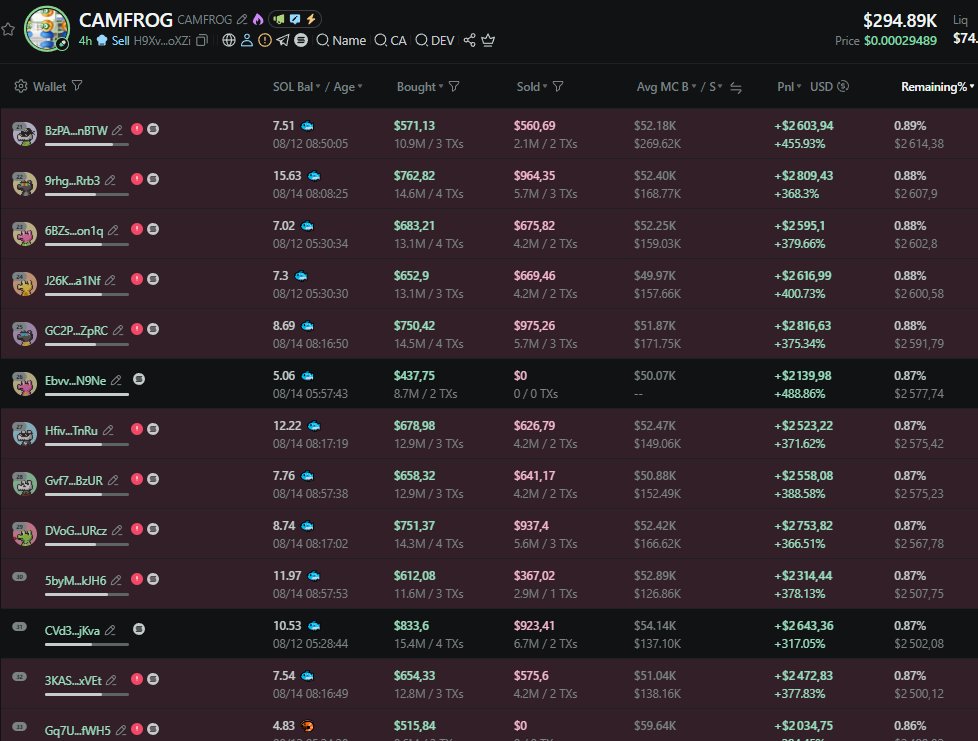Click the red alert icon for 6BZs...on1q
978x741 pixels.
[x=137, y=229]
